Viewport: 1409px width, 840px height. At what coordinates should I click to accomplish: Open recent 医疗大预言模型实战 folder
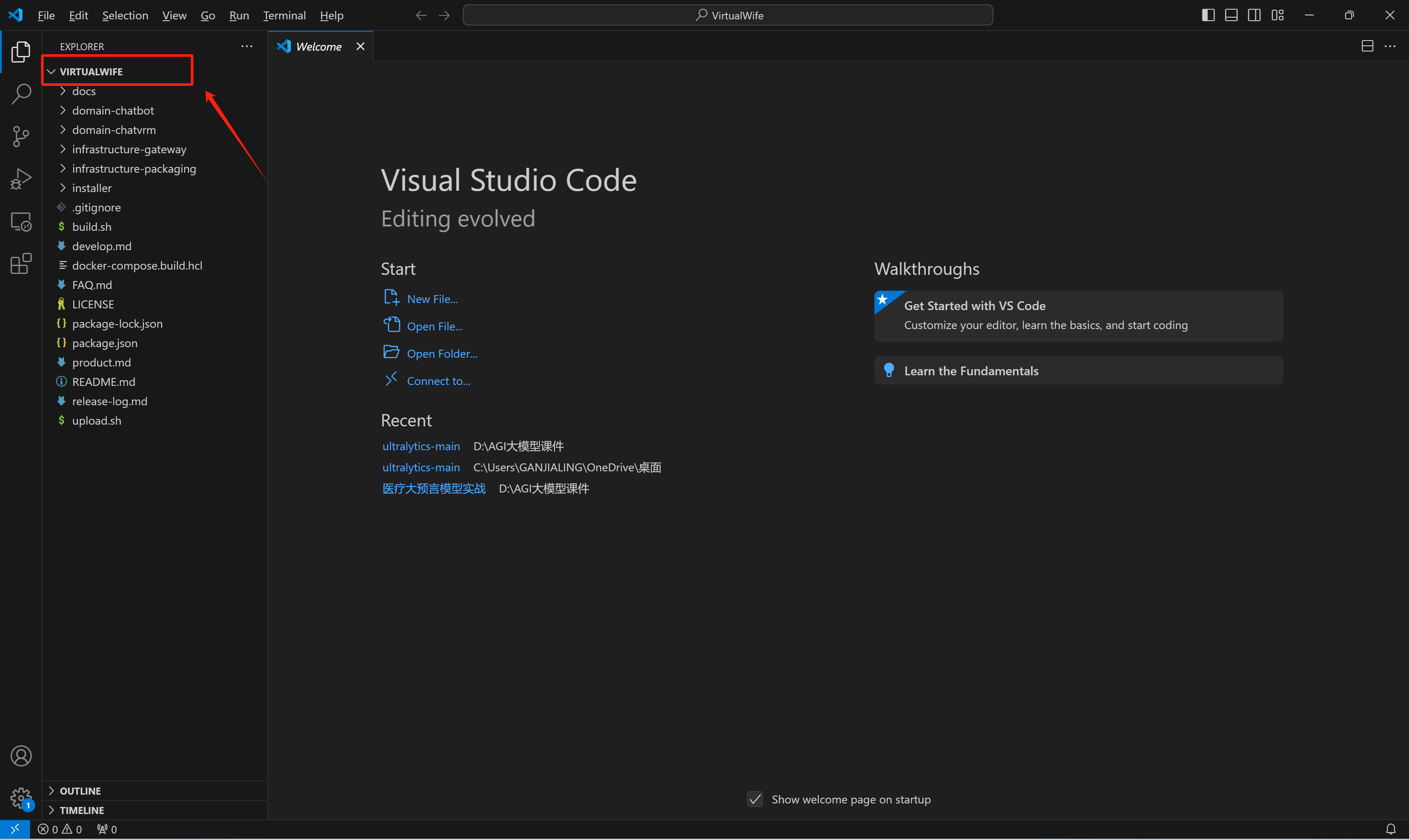click(434, 488)
